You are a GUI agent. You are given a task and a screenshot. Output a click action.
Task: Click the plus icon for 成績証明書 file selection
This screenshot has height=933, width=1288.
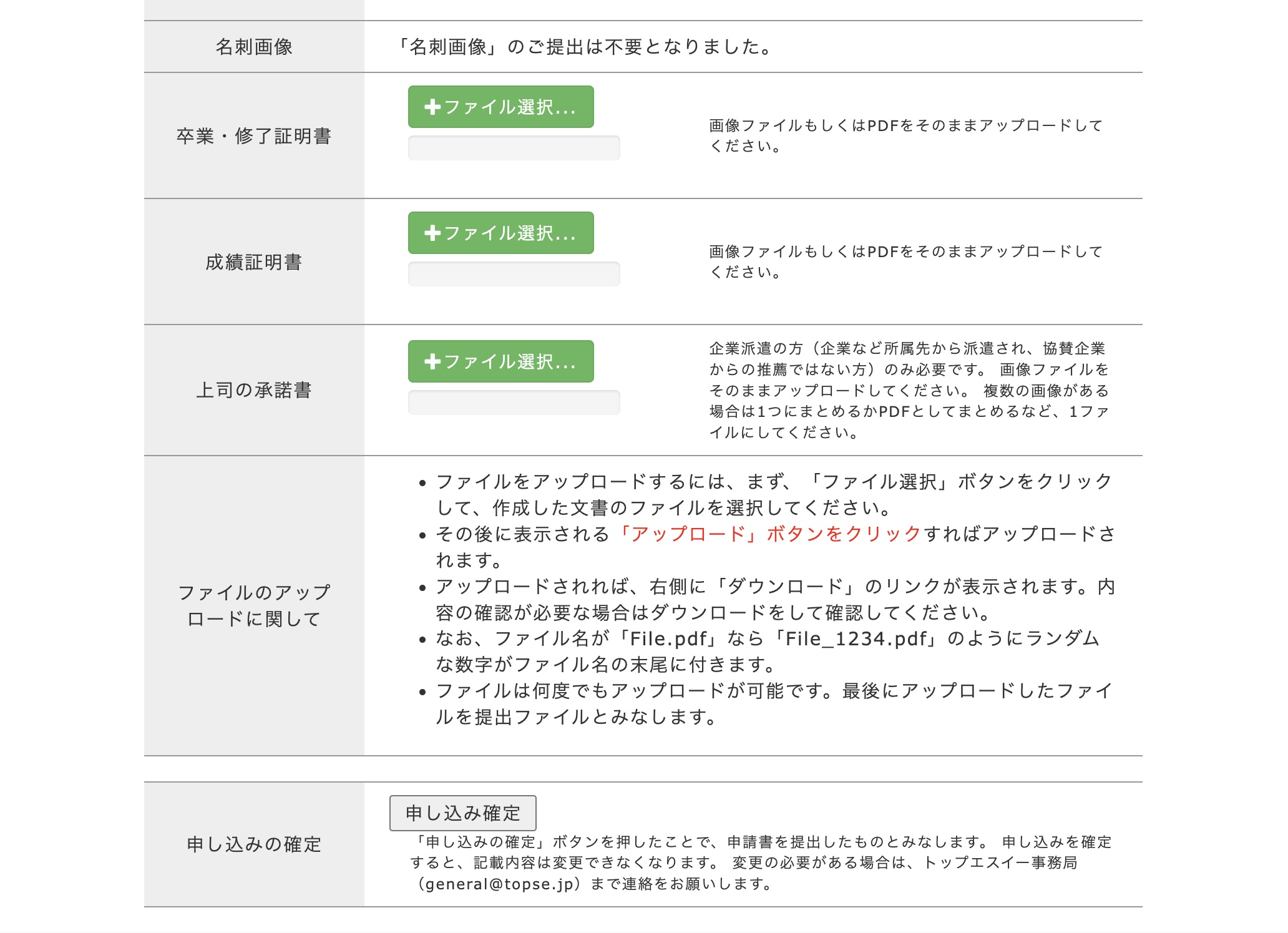coord(432,233)
